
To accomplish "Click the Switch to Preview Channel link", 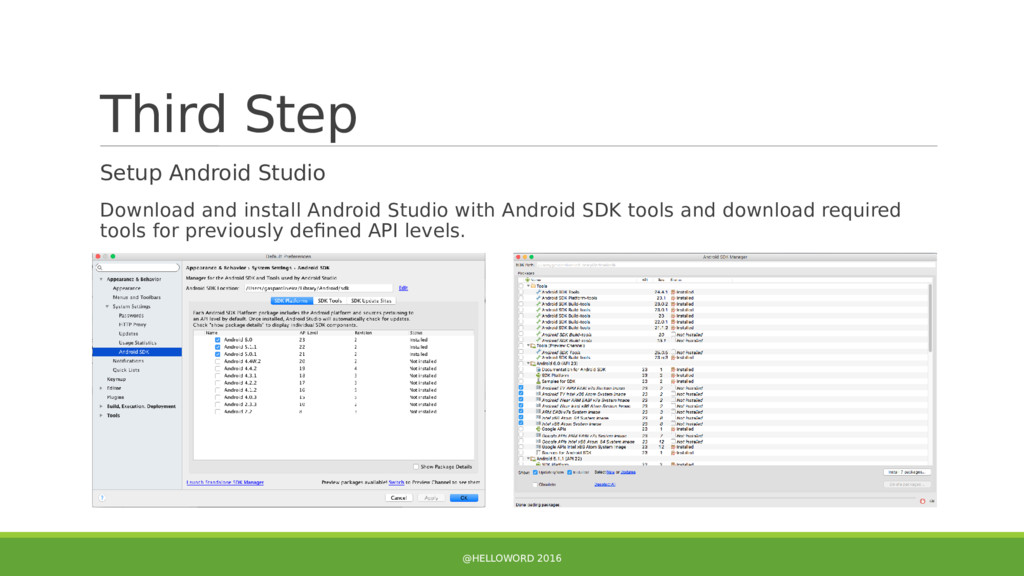I will coord(396,483).
